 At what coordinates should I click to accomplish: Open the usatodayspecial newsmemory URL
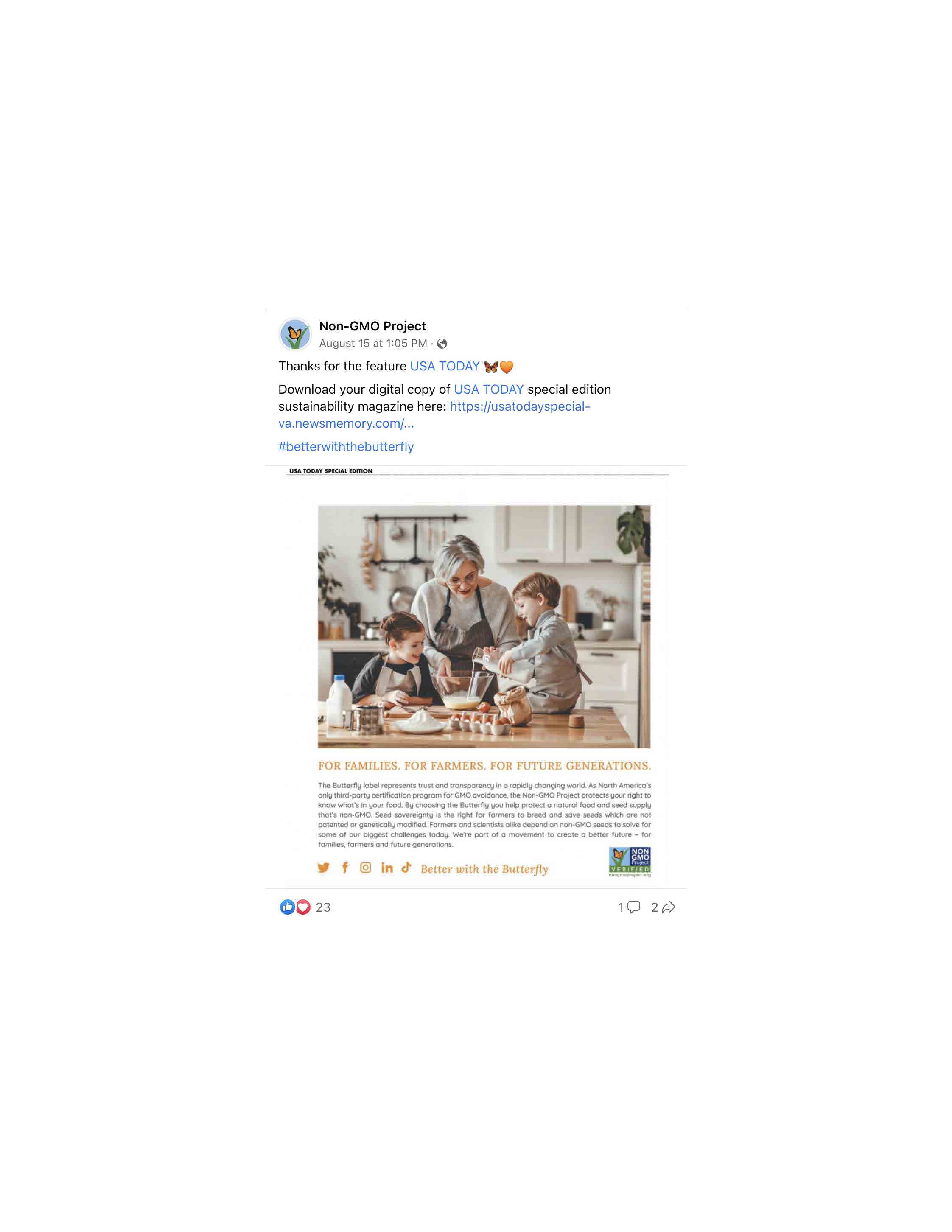point(434,414)
